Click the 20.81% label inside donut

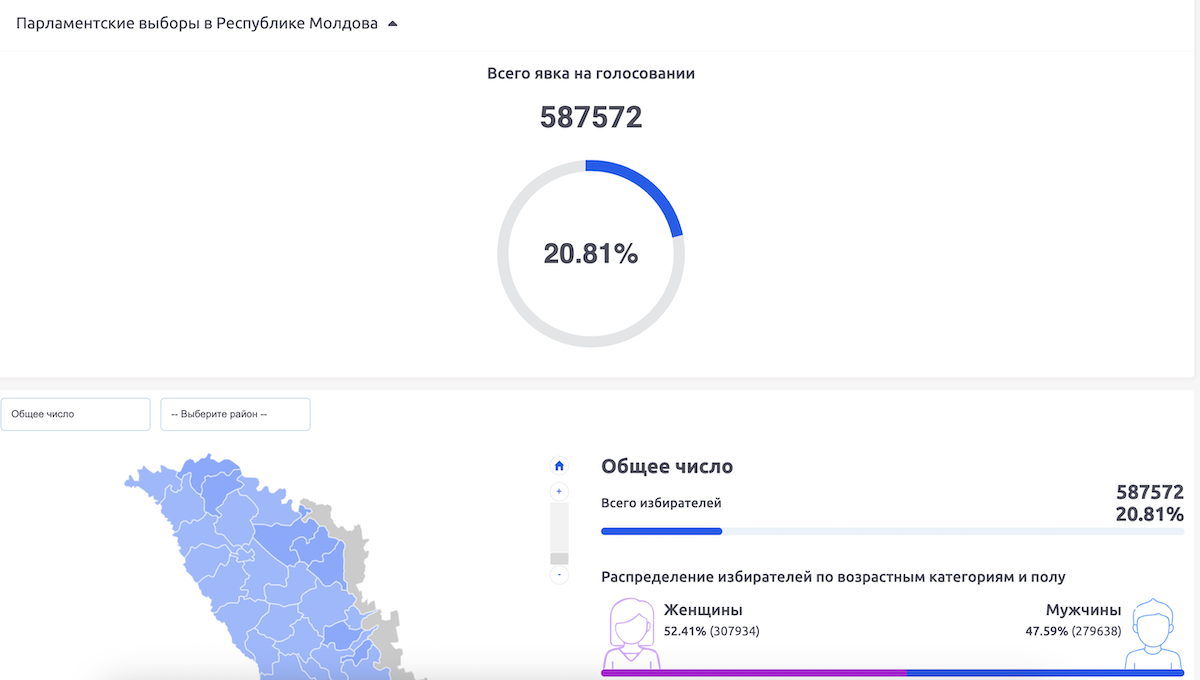click(590, 254)
